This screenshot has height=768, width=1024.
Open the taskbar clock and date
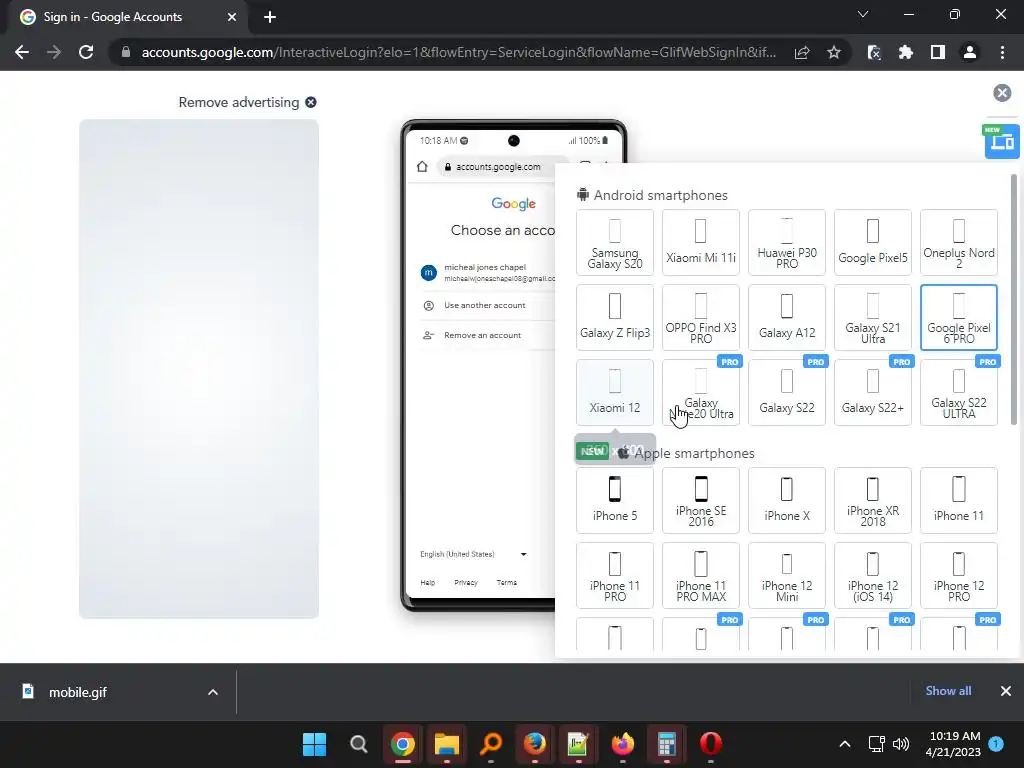point(954,744)
